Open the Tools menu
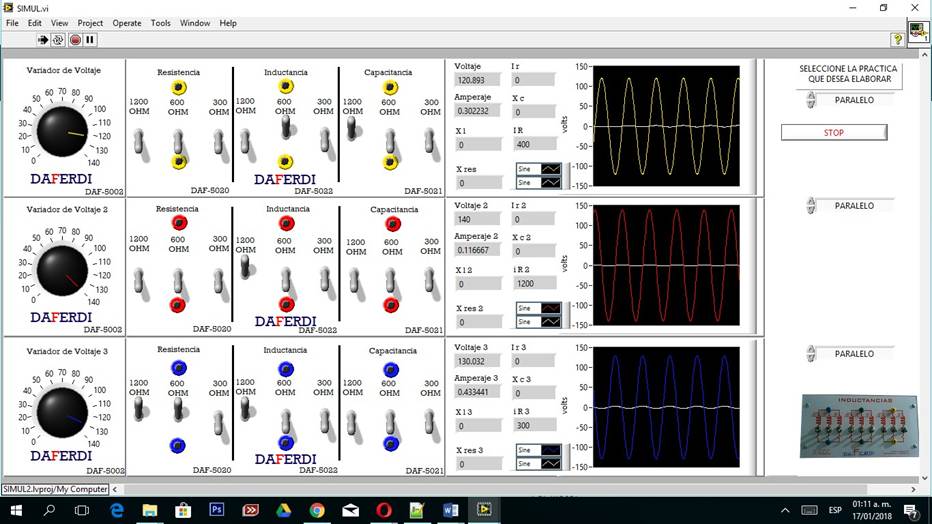The image size is (932, 524). coord(161,23)
